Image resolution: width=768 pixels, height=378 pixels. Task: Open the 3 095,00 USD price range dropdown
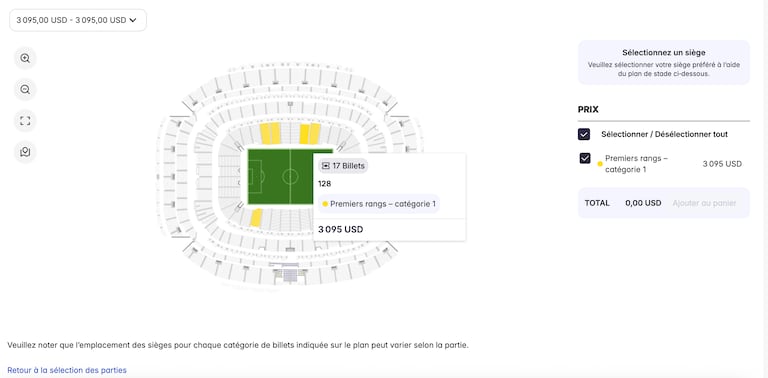(78, 20)
